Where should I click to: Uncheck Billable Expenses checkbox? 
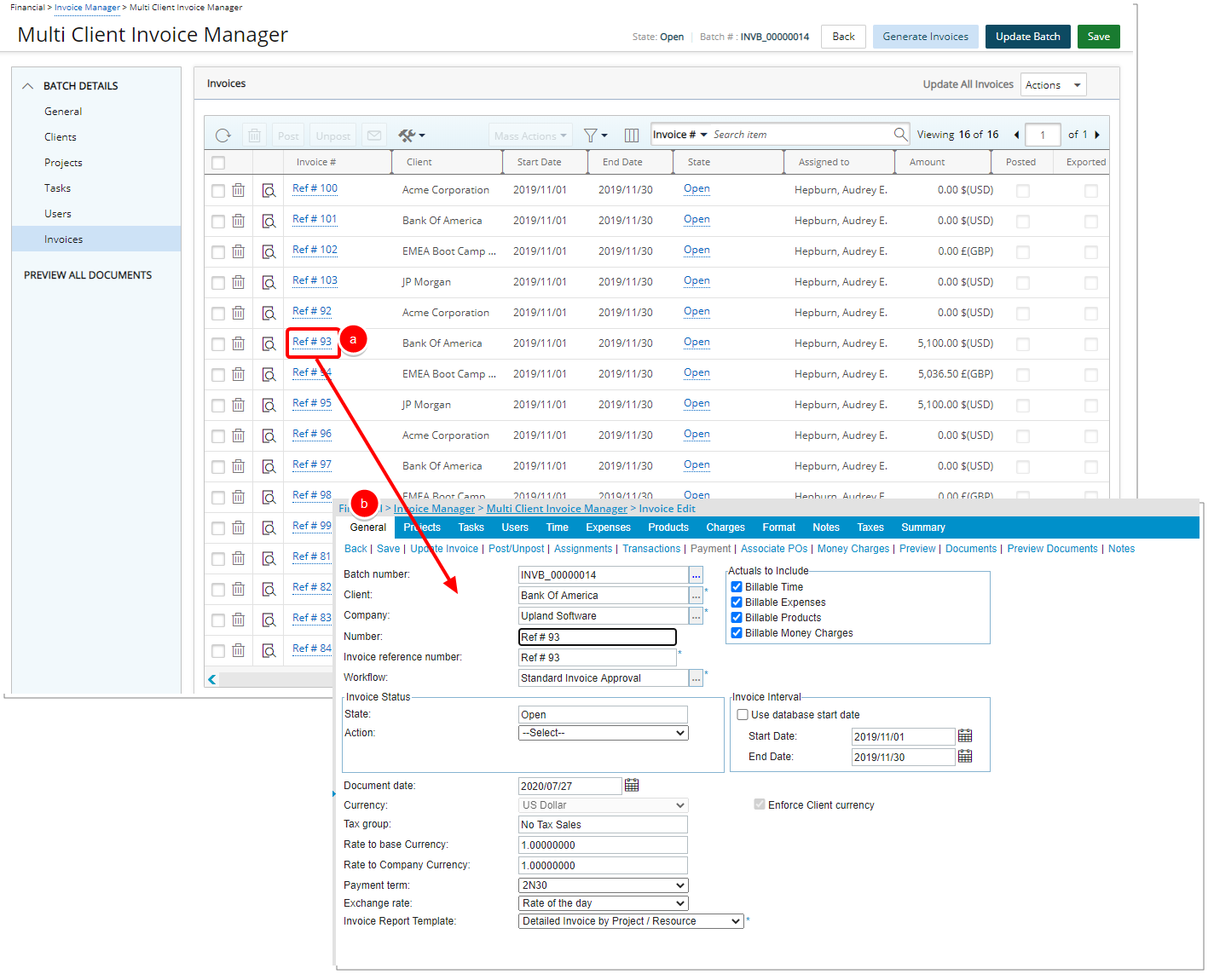pyautogui.click(x=737, y=602)
